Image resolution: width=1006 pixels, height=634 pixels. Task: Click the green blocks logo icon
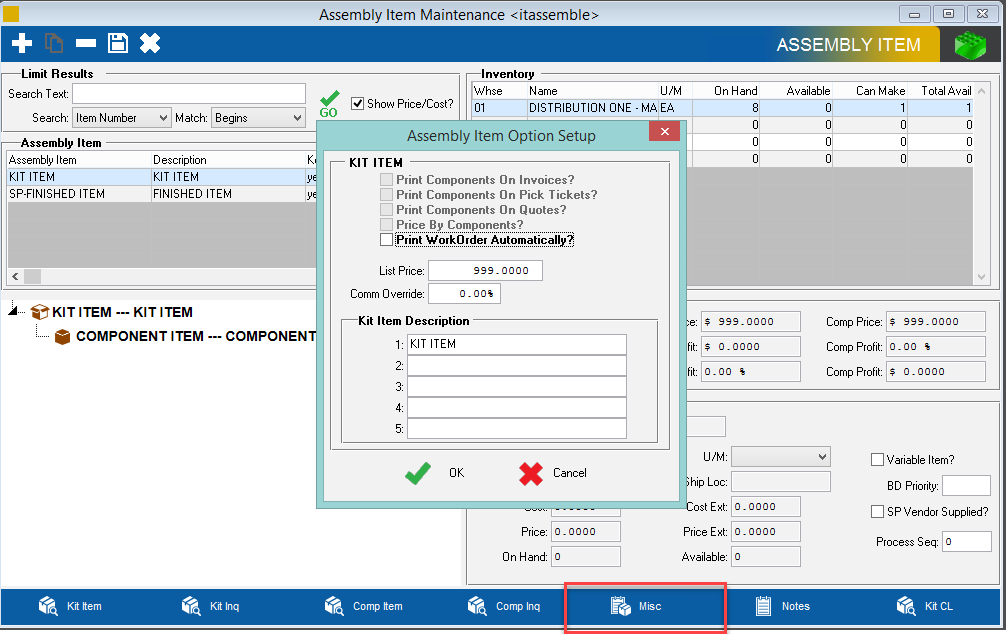coord(969,45)
